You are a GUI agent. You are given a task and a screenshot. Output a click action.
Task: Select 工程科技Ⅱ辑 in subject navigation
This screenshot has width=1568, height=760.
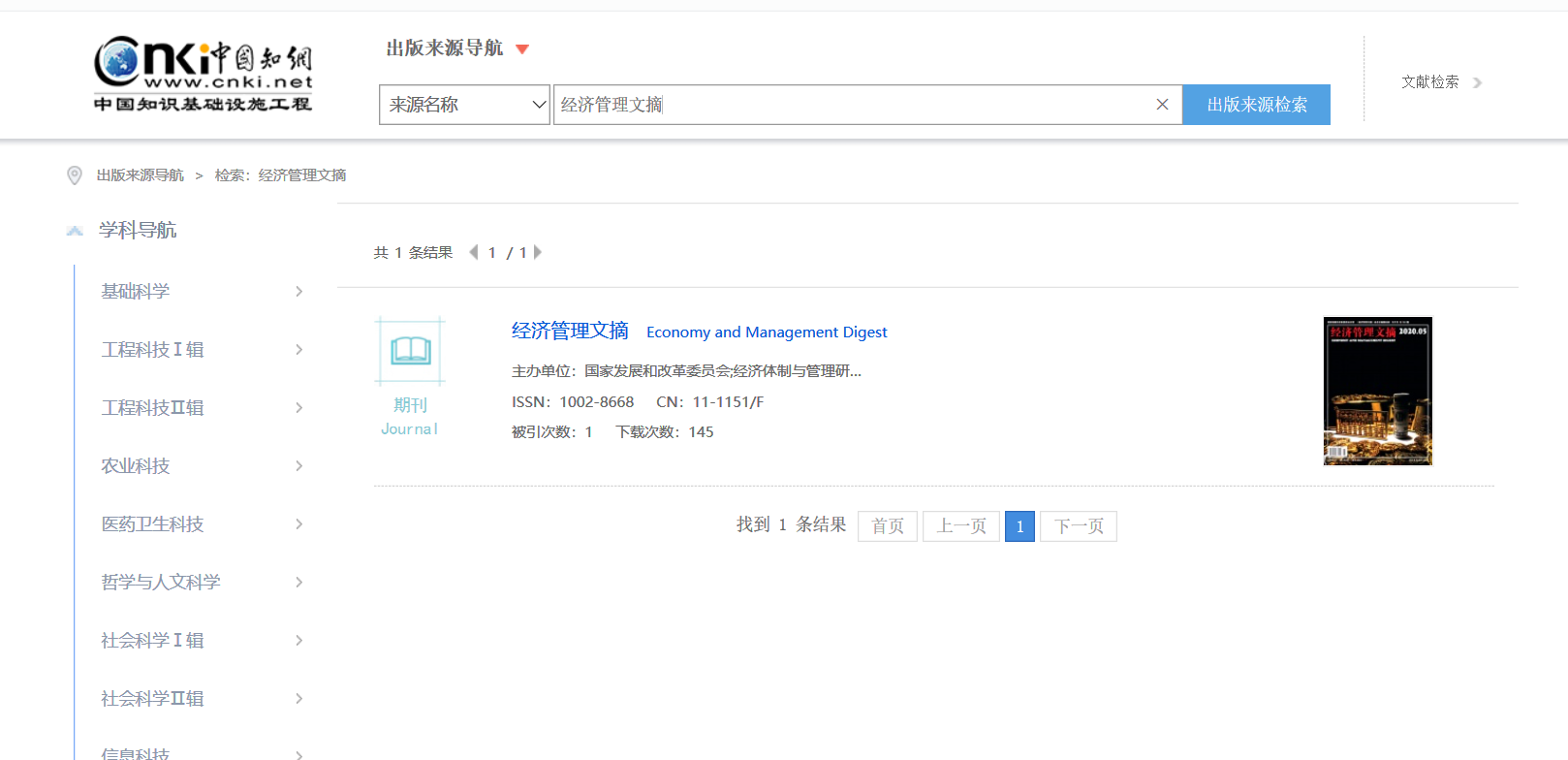pos(153,408)
